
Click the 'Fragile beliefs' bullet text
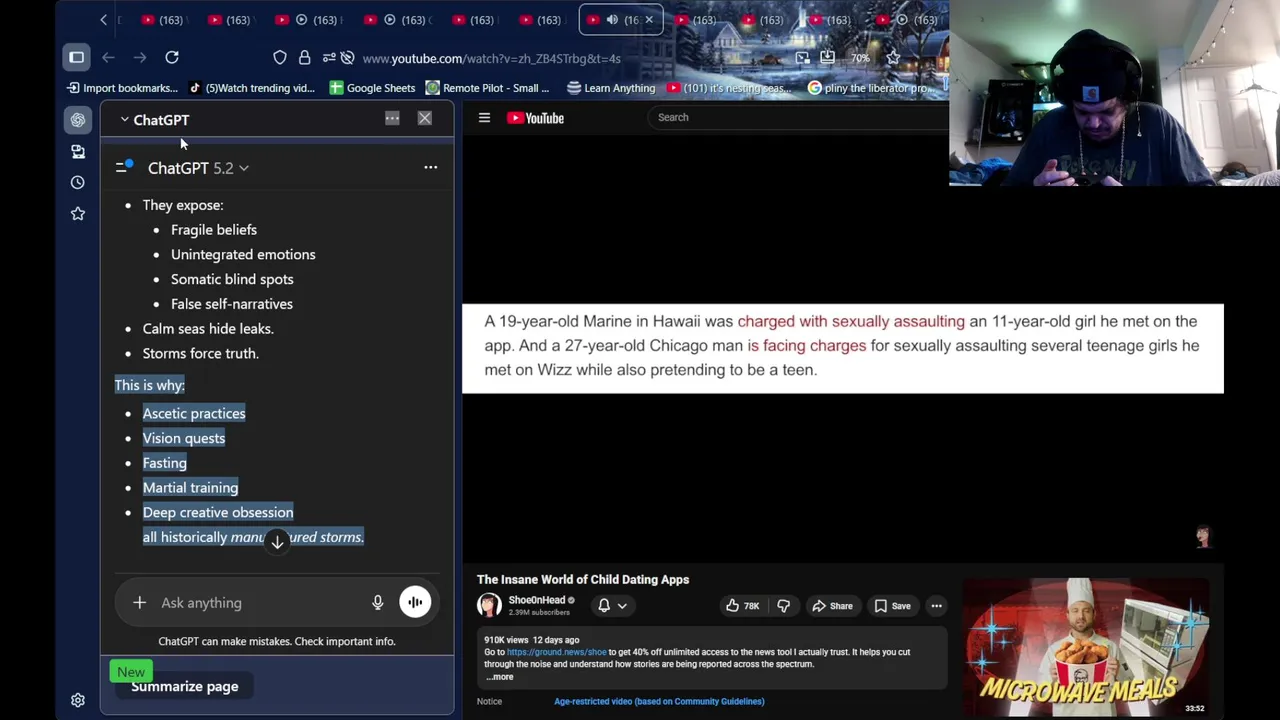click(214, 229)
